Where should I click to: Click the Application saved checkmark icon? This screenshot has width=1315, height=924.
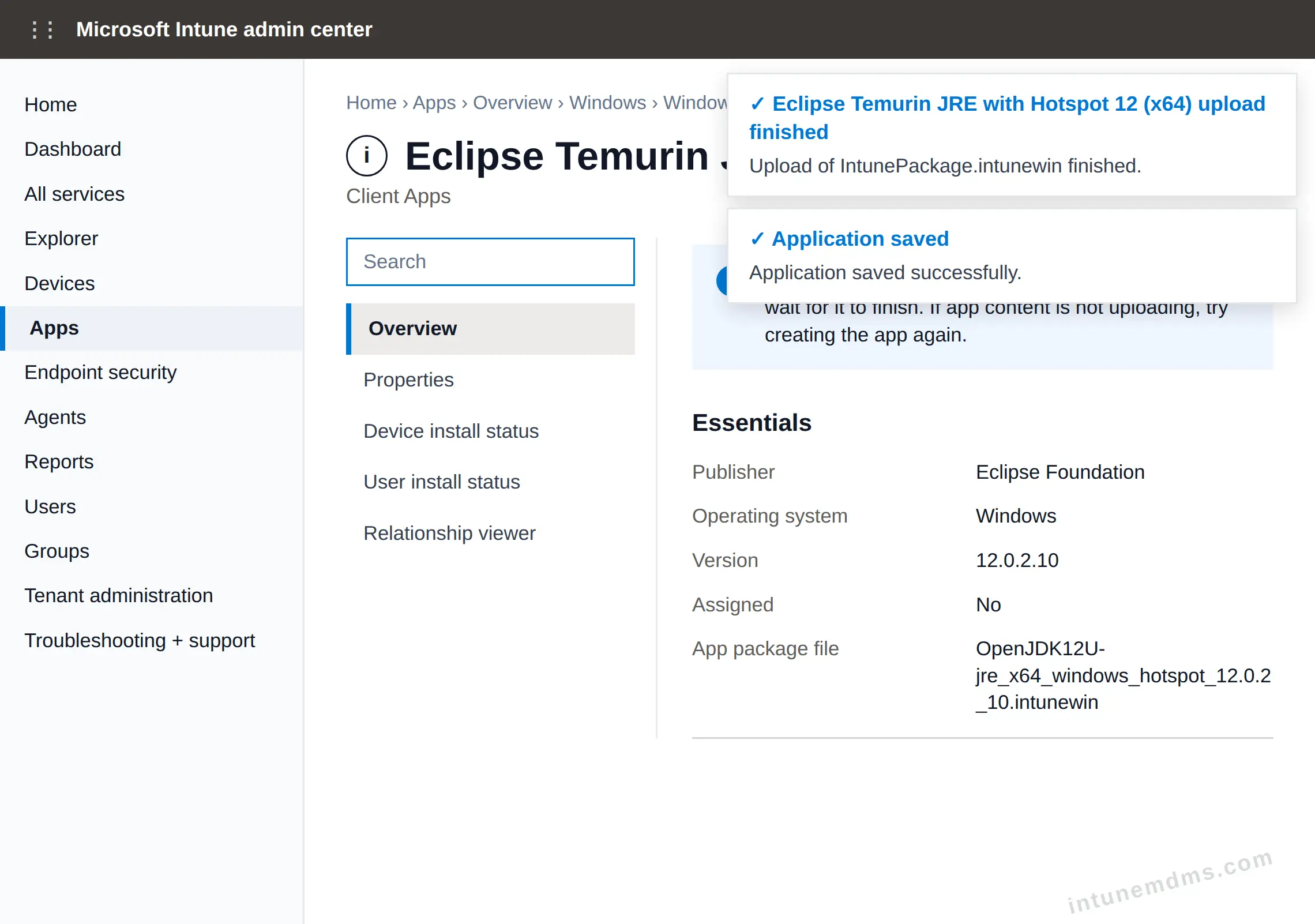click(757, 239)
